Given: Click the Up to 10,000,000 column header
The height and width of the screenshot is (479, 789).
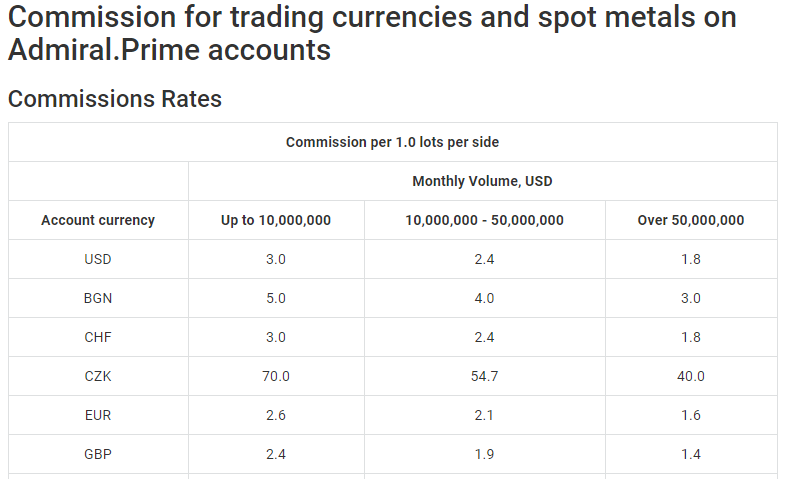Looking at the screenshot, I should (x=276, y=220).
